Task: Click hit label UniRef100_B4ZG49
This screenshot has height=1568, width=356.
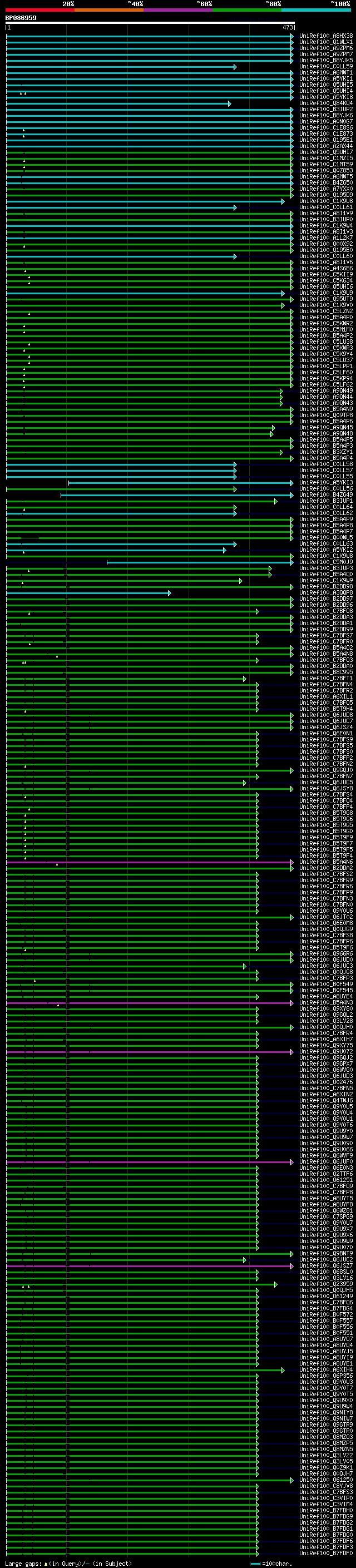Action: (x=326, y=495)
